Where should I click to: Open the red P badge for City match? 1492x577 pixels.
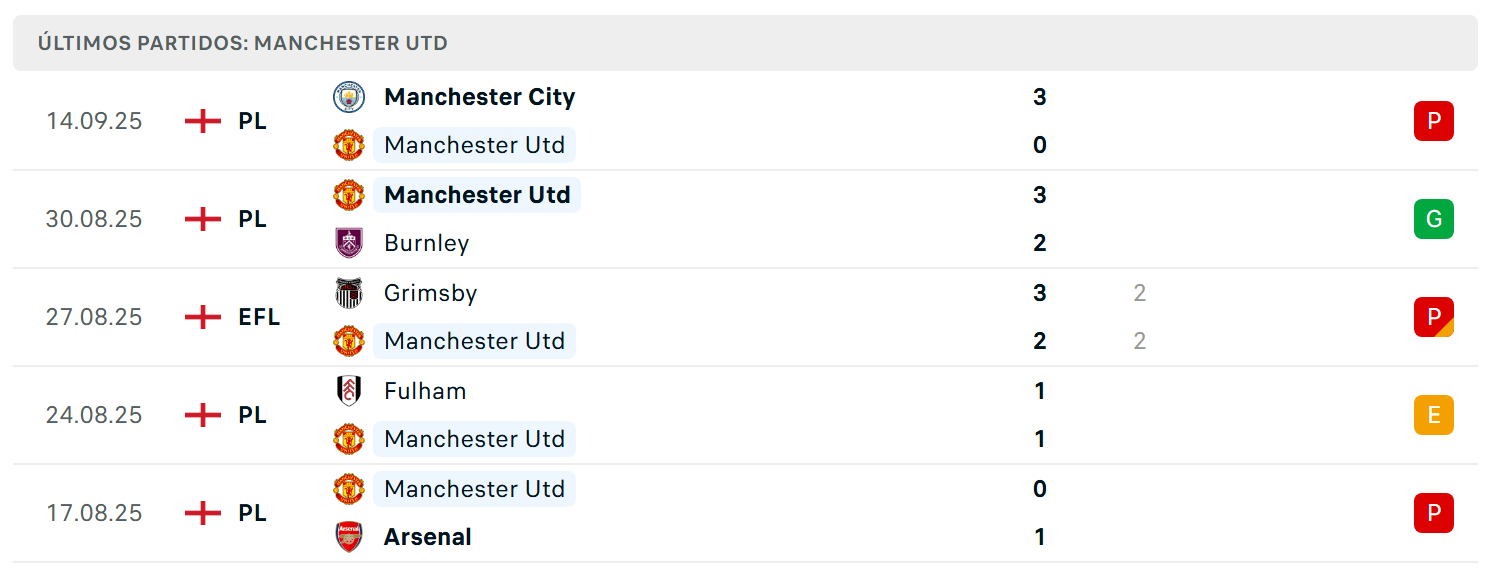pyautogui.click(x=1434, y=121)
